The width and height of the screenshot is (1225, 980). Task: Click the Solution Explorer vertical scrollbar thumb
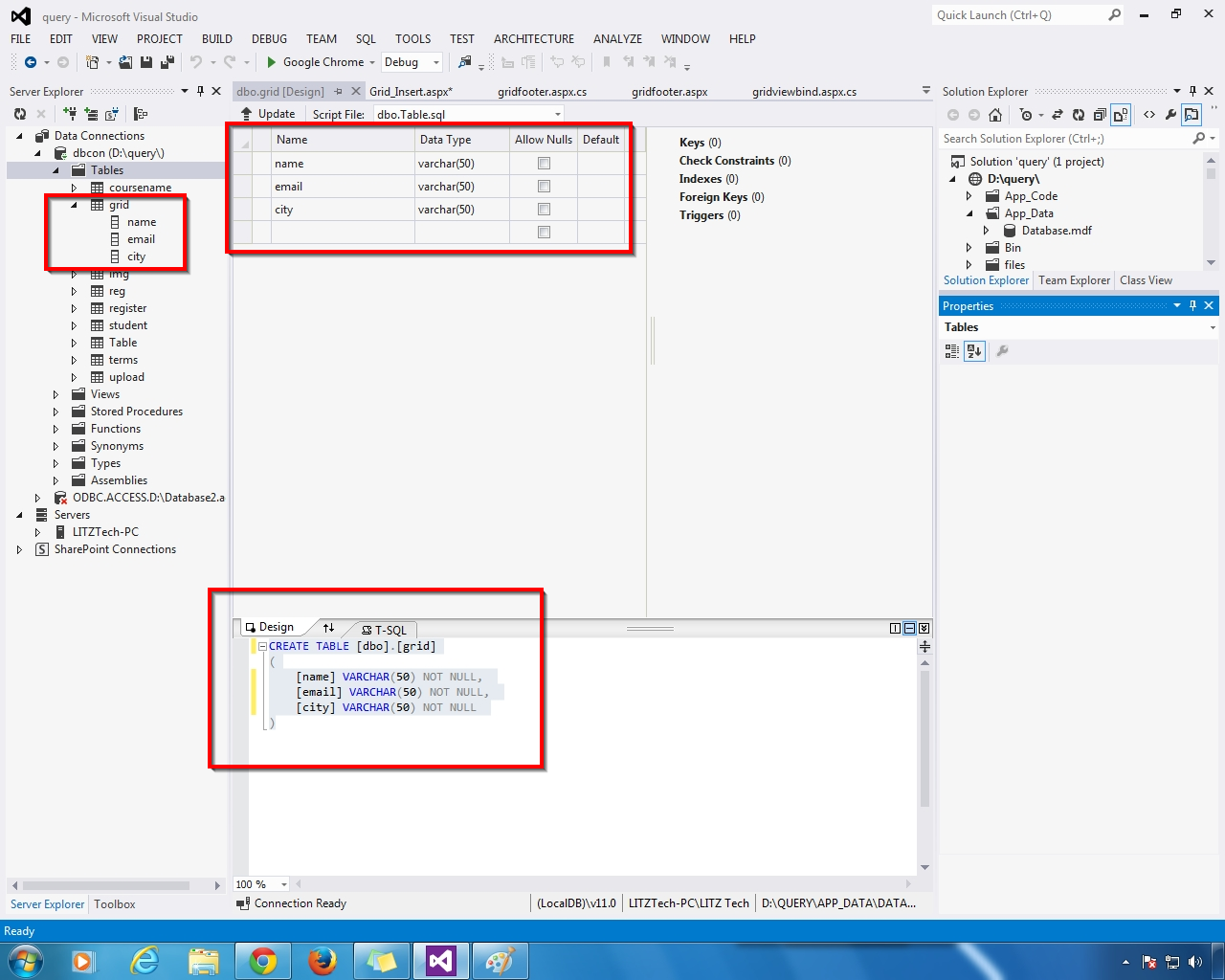[1211, 173]
